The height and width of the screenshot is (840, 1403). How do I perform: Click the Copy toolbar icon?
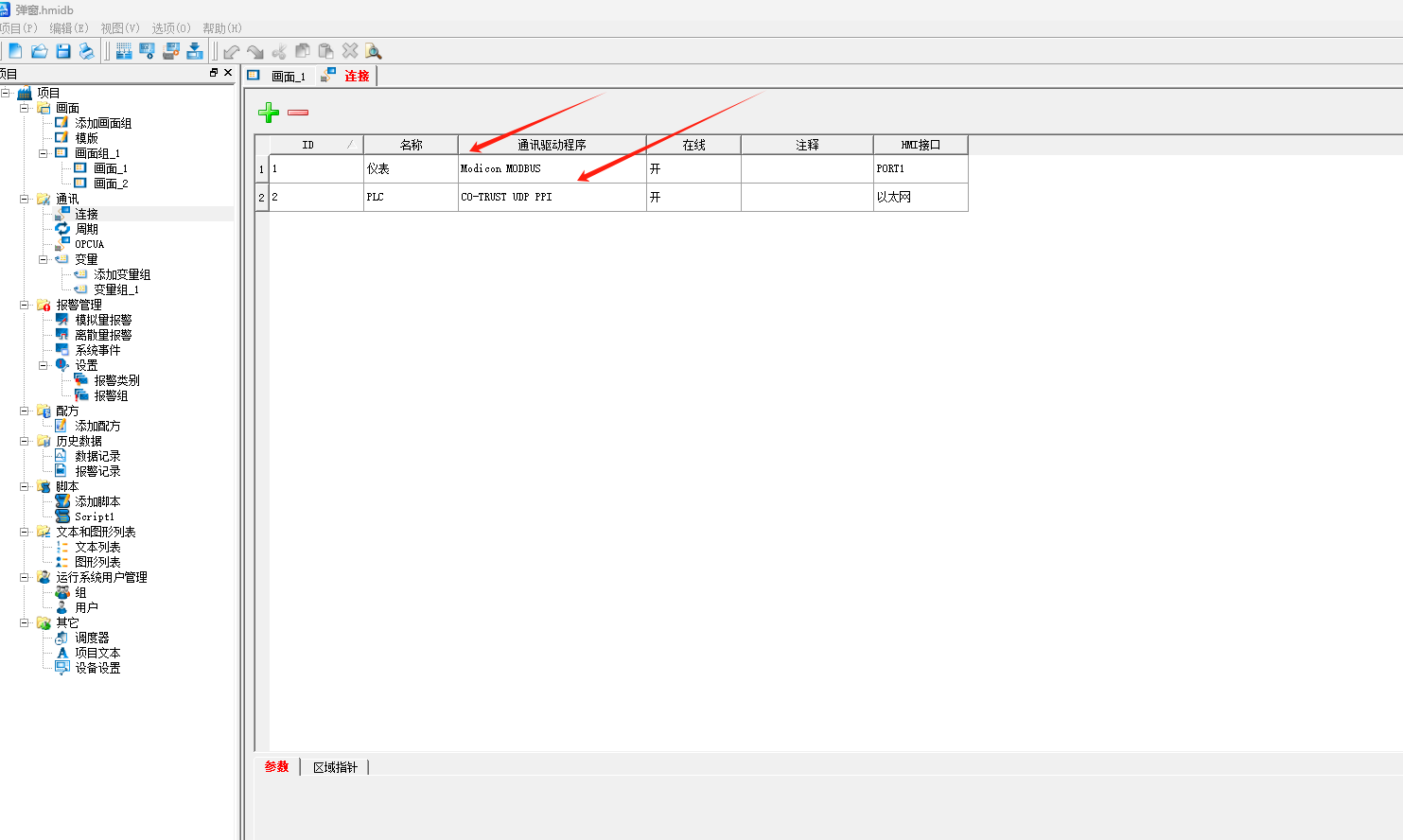click(x=303, y=51)
